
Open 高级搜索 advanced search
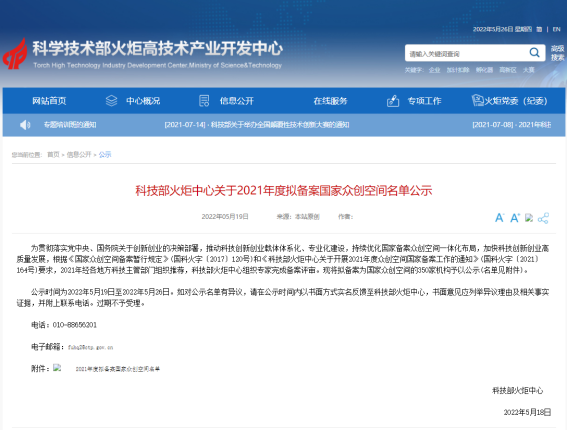pos(557,53)
